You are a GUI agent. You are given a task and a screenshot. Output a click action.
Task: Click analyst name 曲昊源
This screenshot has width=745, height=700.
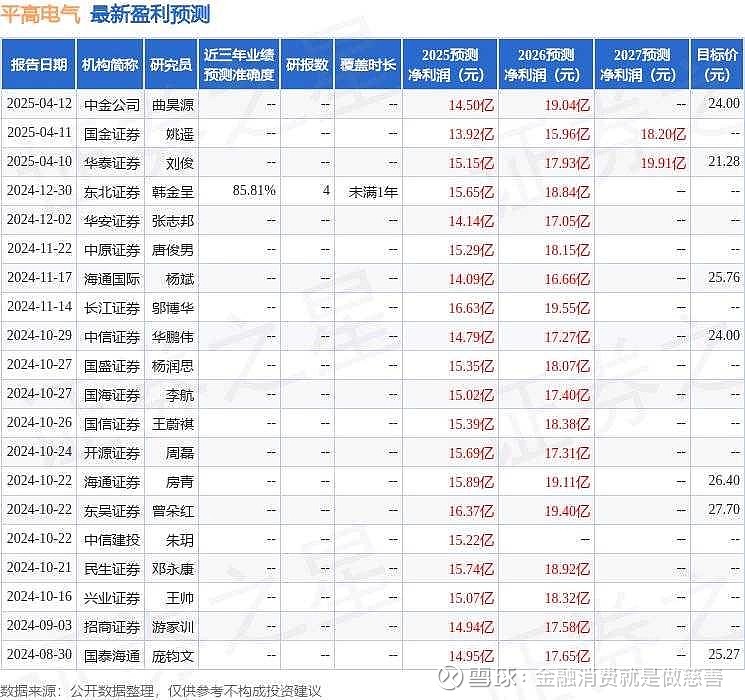[x=173, y=105]
